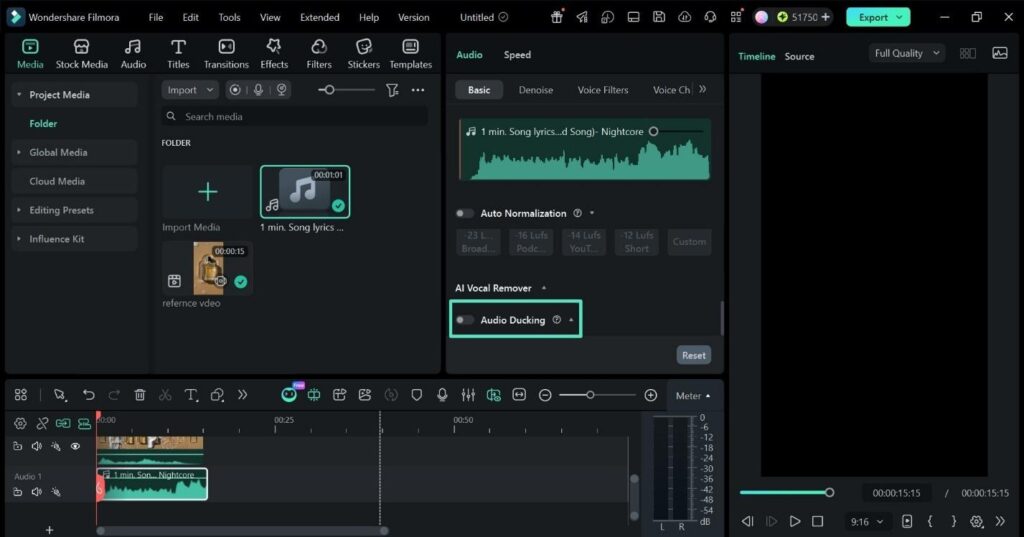Toggle auto ripple link icon
1024x537 pixels.
click(63, 423)
